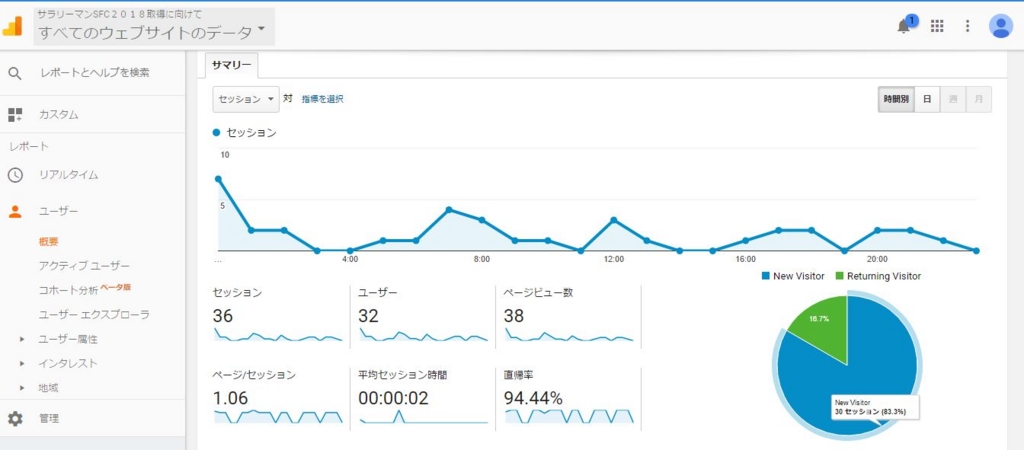
Task: Switch graph to 週 view
Action: click(x=953, y=99)
